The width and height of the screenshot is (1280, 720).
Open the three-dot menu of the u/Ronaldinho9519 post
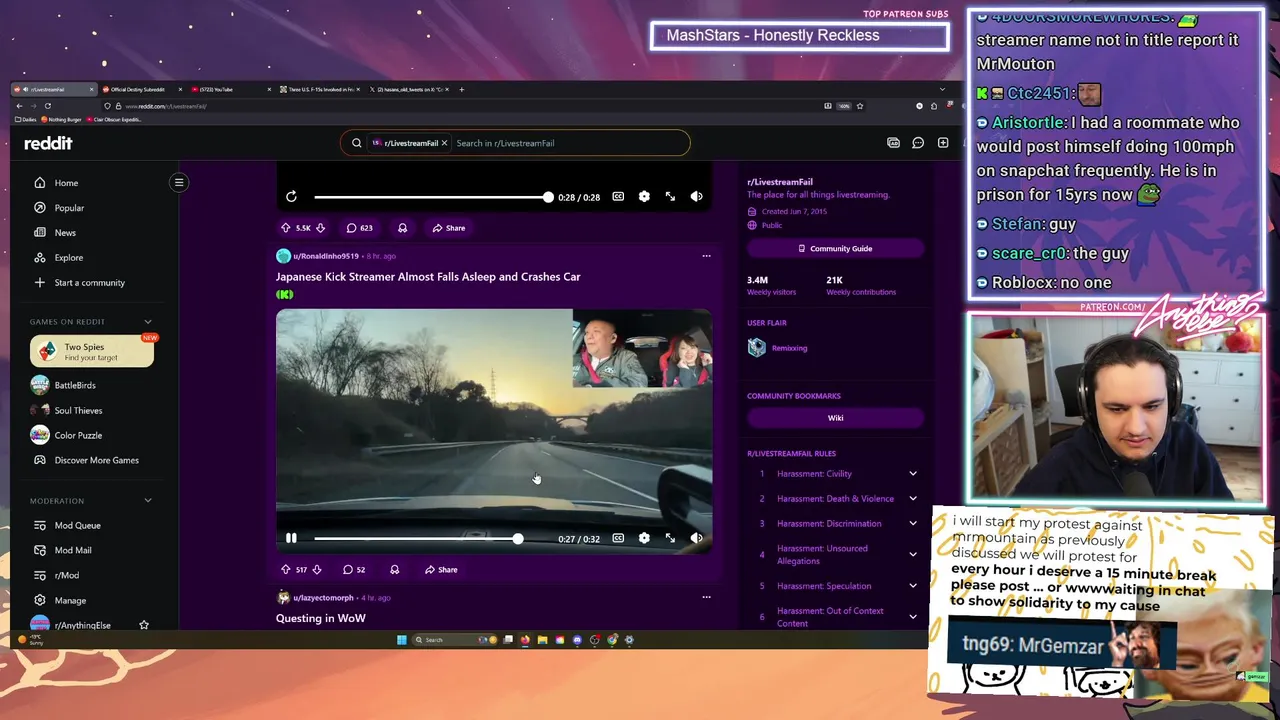[706, 256]
